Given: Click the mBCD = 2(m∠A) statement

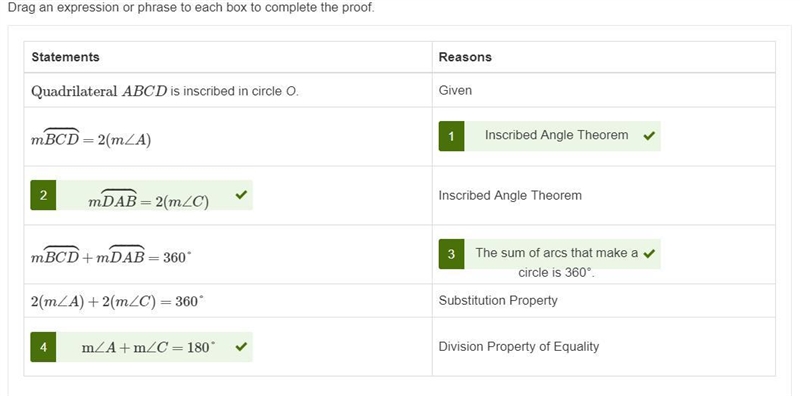Looking at the screenshot, I should (x=91, y=138).
